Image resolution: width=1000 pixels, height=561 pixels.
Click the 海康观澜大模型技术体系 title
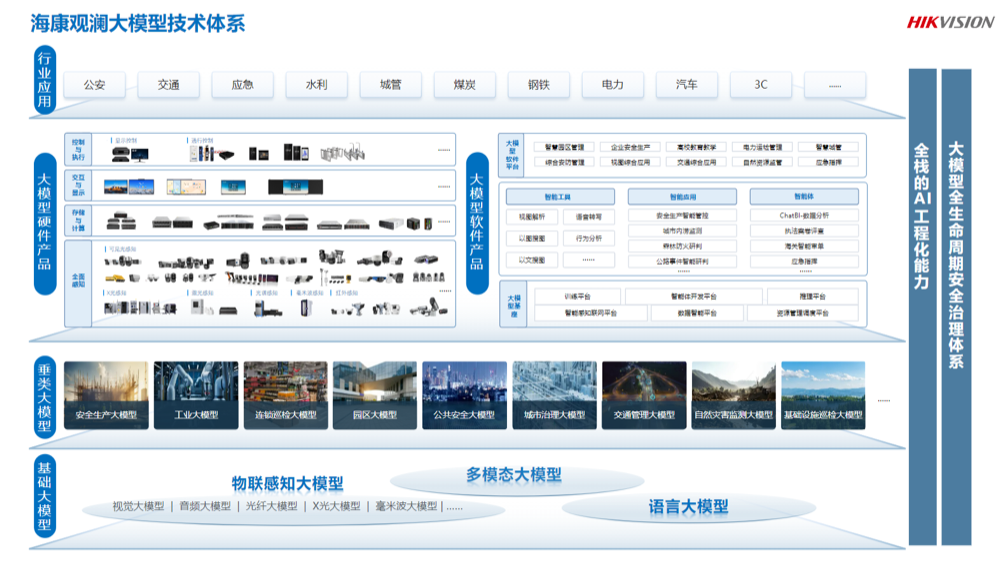[x=138, y=24]
